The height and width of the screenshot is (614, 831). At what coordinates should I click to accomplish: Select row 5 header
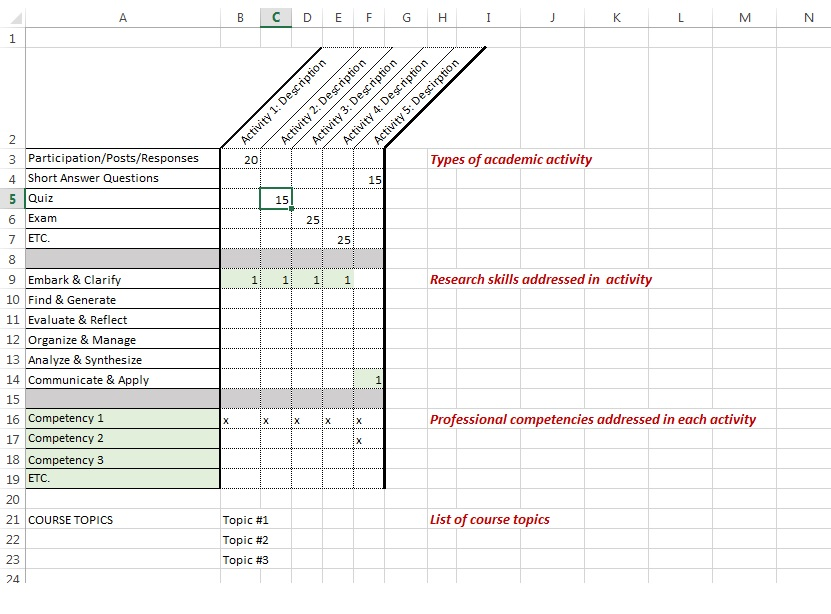[x=12, y=198]
